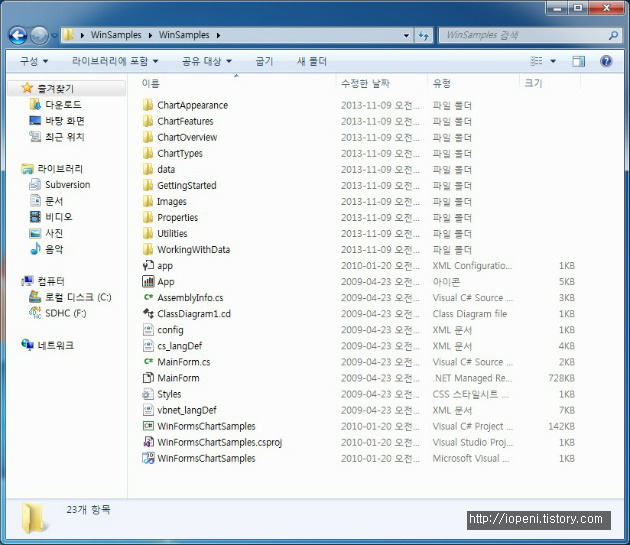Select the app XML configuration file icon

coord(148,265)
